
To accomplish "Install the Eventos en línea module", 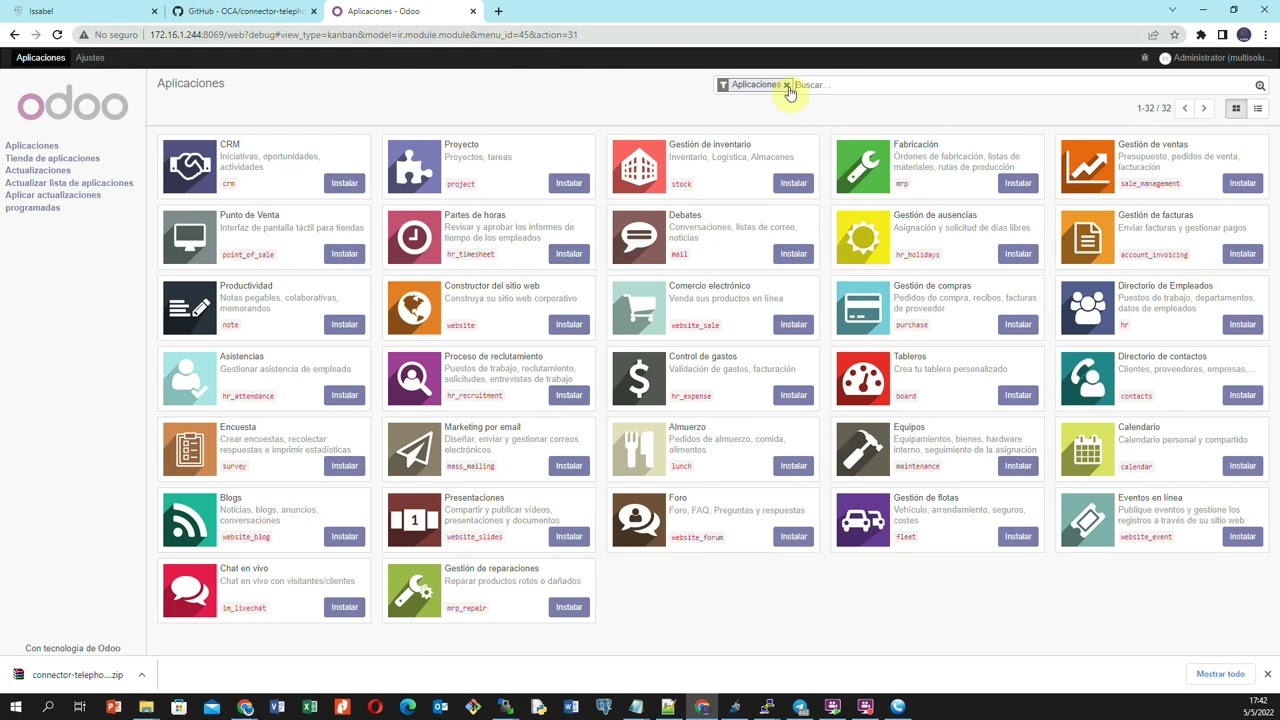I will [x=1242, y=536].
